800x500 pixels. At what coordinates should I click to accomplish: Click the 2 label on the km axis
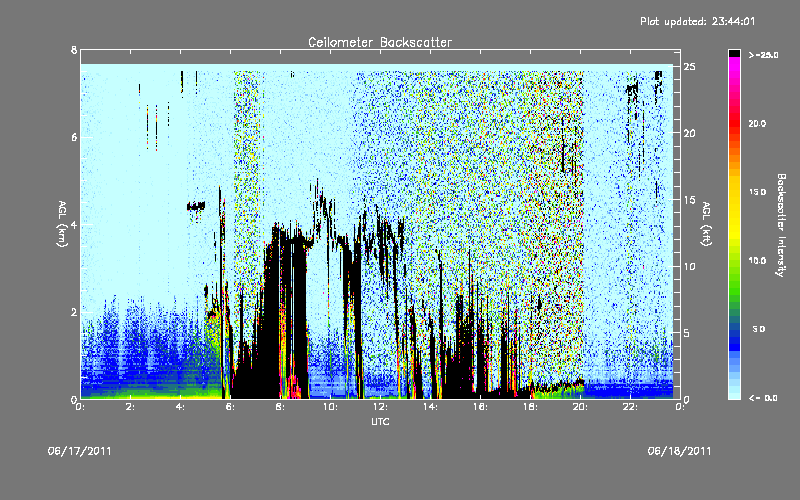pyautogui.click(x=74, y=312)
